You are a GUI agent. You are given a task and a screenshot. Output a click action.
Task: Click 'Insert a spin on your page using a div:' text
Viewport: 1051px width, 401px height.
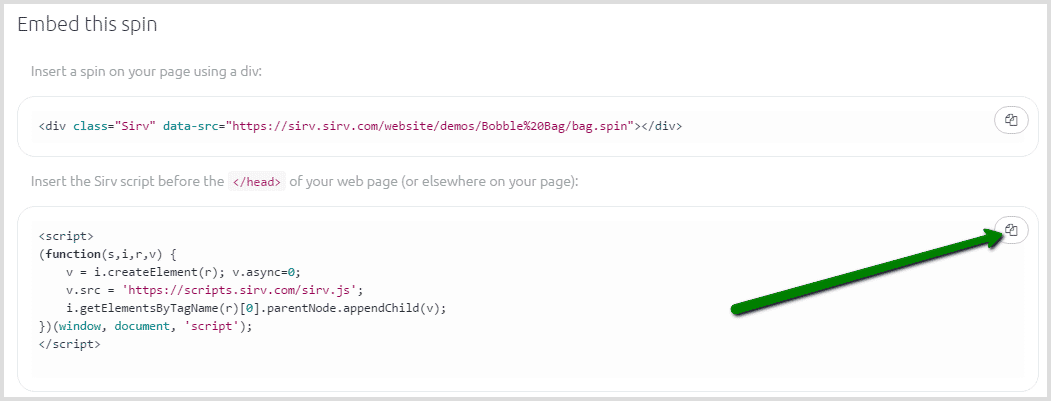coord(146,71)
